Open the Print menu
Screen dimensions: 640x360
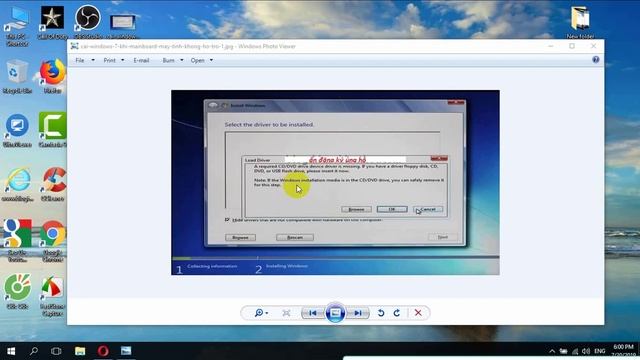coord(109,60)
